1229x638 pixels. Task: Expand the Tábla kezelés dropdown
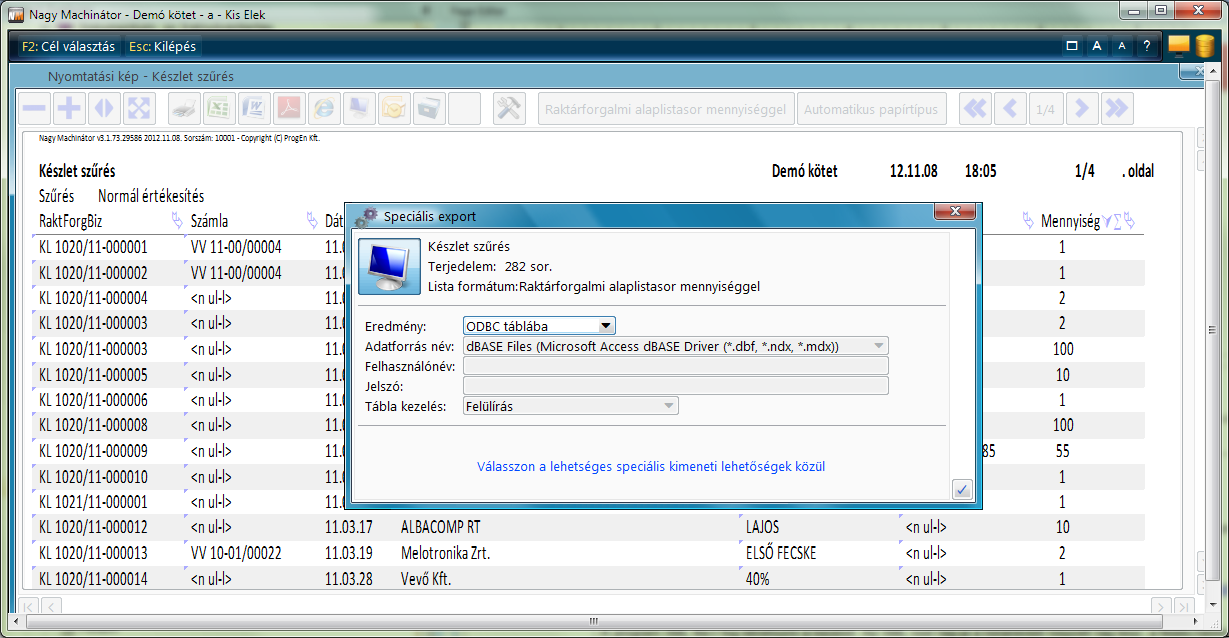668,405
